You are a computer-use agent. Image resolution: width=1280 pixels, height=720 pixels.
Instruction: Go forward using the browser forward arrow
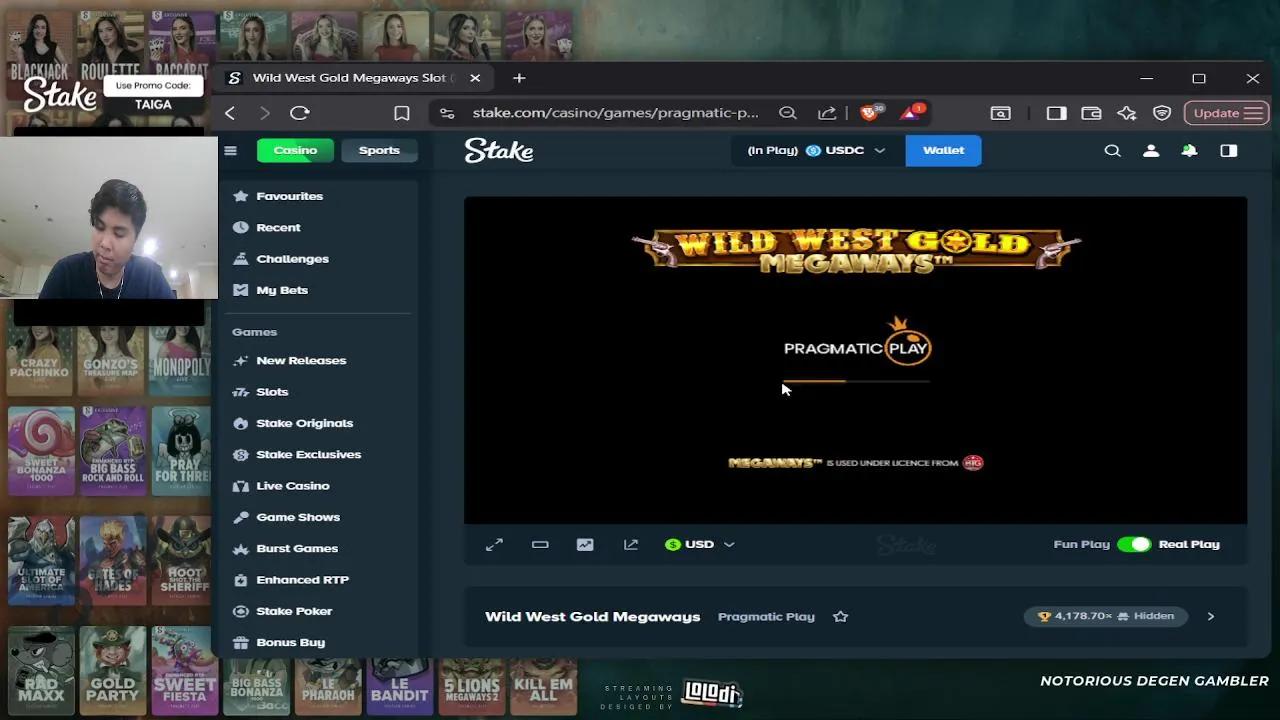coord(265,113)
